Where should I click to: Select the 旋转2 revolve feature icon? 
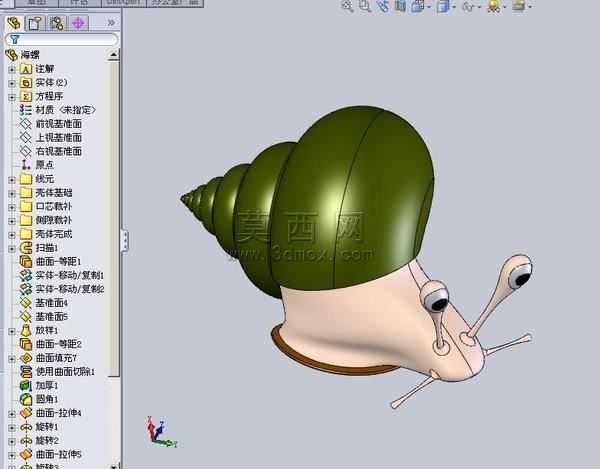(26, 441)
